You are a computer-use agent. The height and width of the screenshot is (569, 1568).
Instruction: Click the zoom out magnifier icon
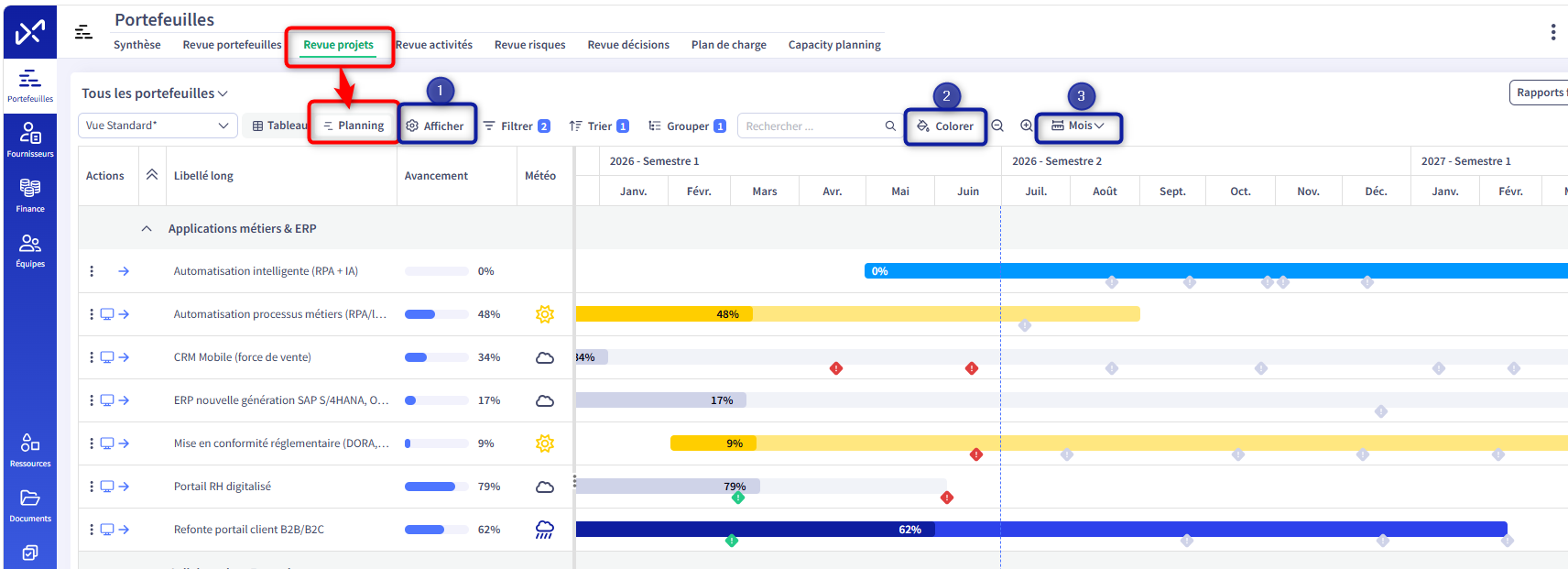coord(997,126)
